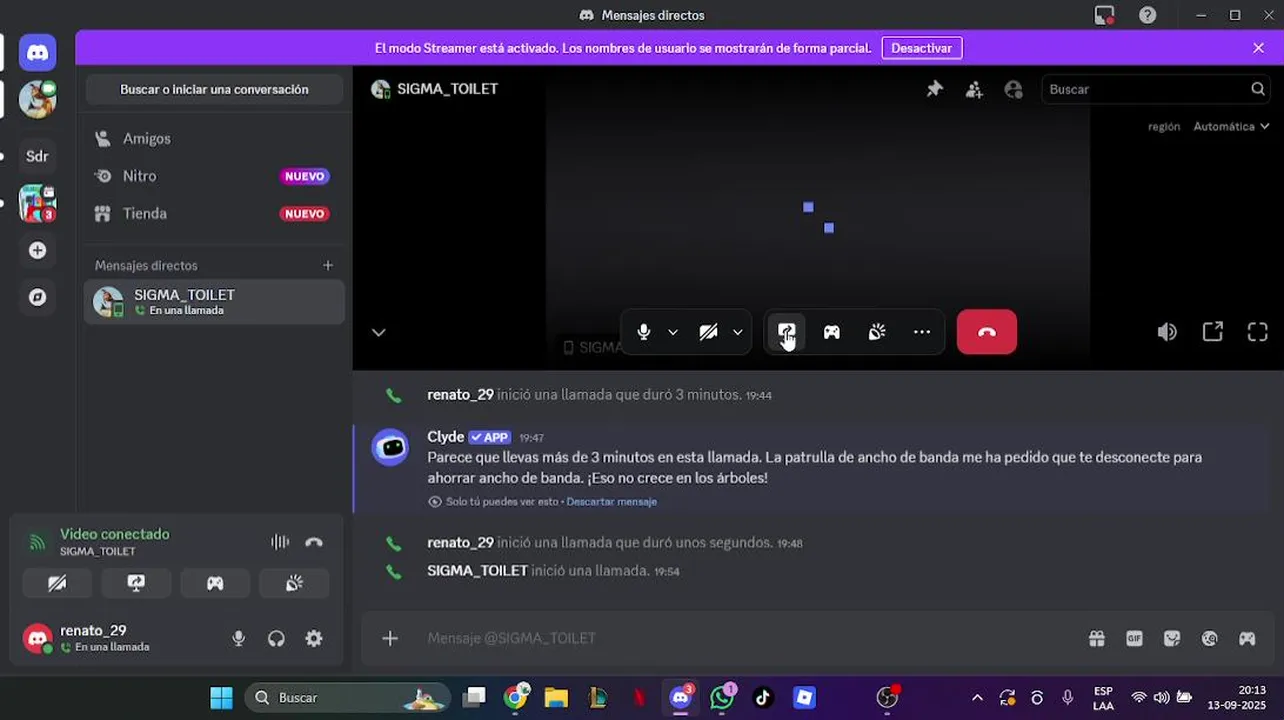Open the Discover servers compass icon

(x=37, y=297)
